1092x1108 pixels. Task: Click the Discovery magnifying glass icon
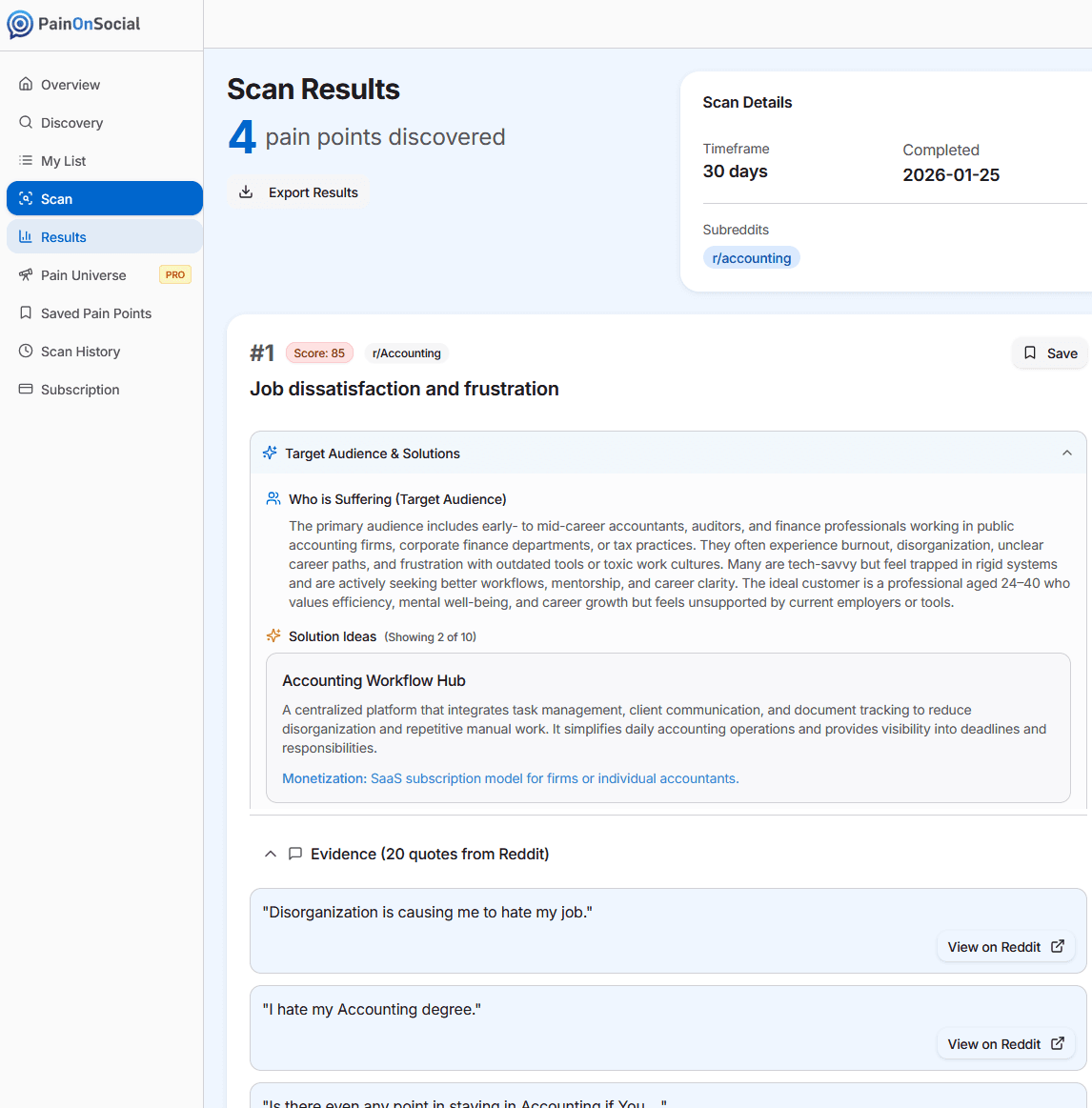point(25,122)
